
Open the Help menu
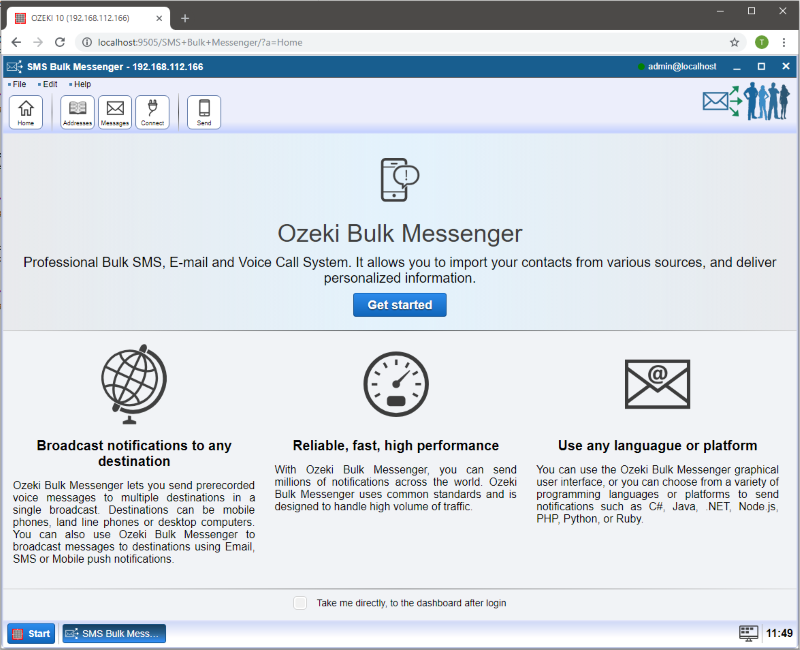pos(81,84)
